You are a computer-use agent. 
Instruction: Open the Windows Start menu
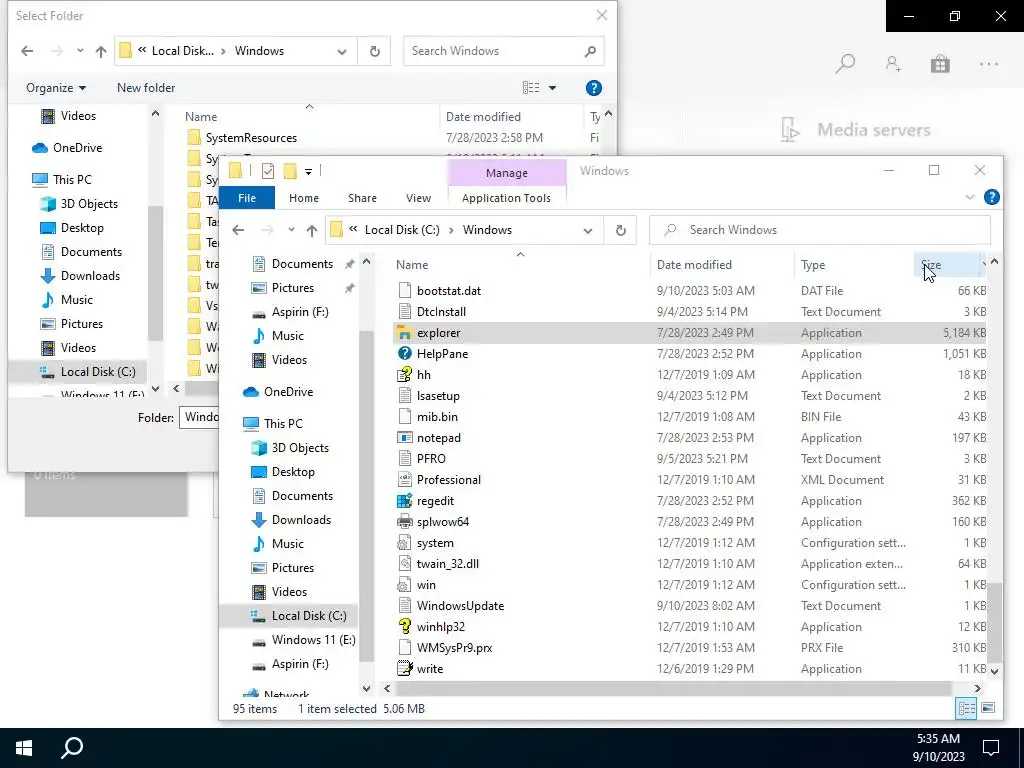pyautogui.click(x=24, y=748)
